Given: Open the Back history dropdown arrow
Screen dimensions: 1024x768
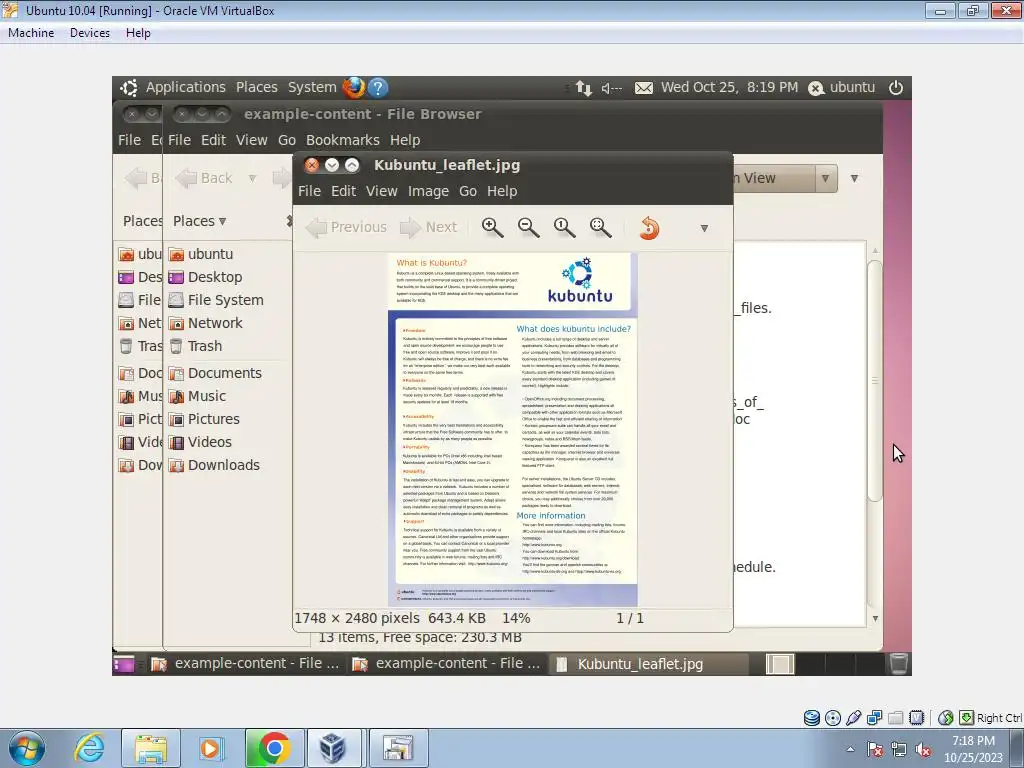Looking at the screenshot, I should [x=252, y=178].
